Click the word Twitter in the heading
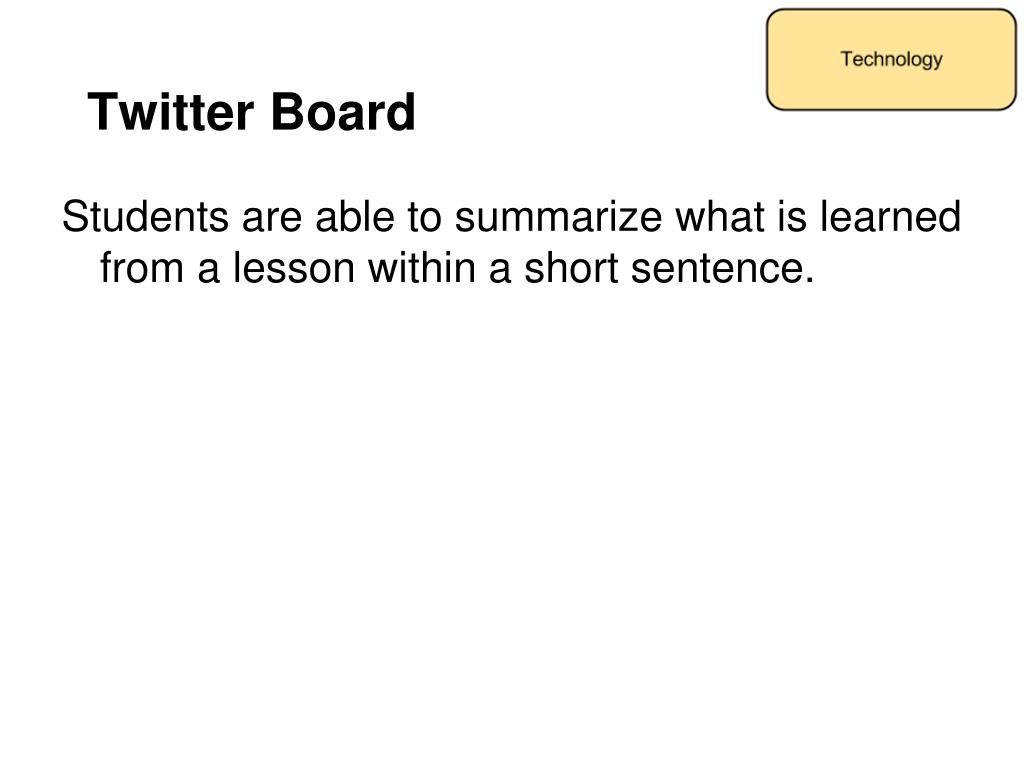The image size is (1024, 768). tap(170, 112)
